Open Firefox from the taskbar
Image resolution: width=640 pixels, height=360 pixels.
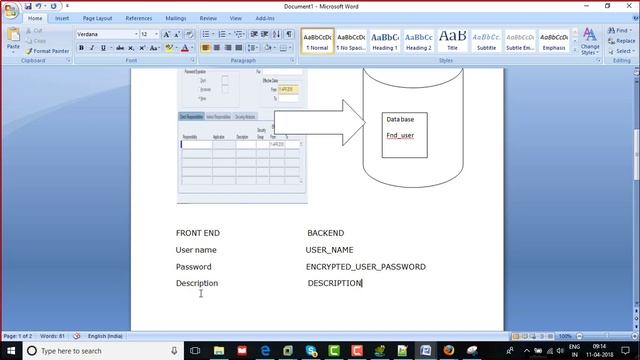pos(449,351)
